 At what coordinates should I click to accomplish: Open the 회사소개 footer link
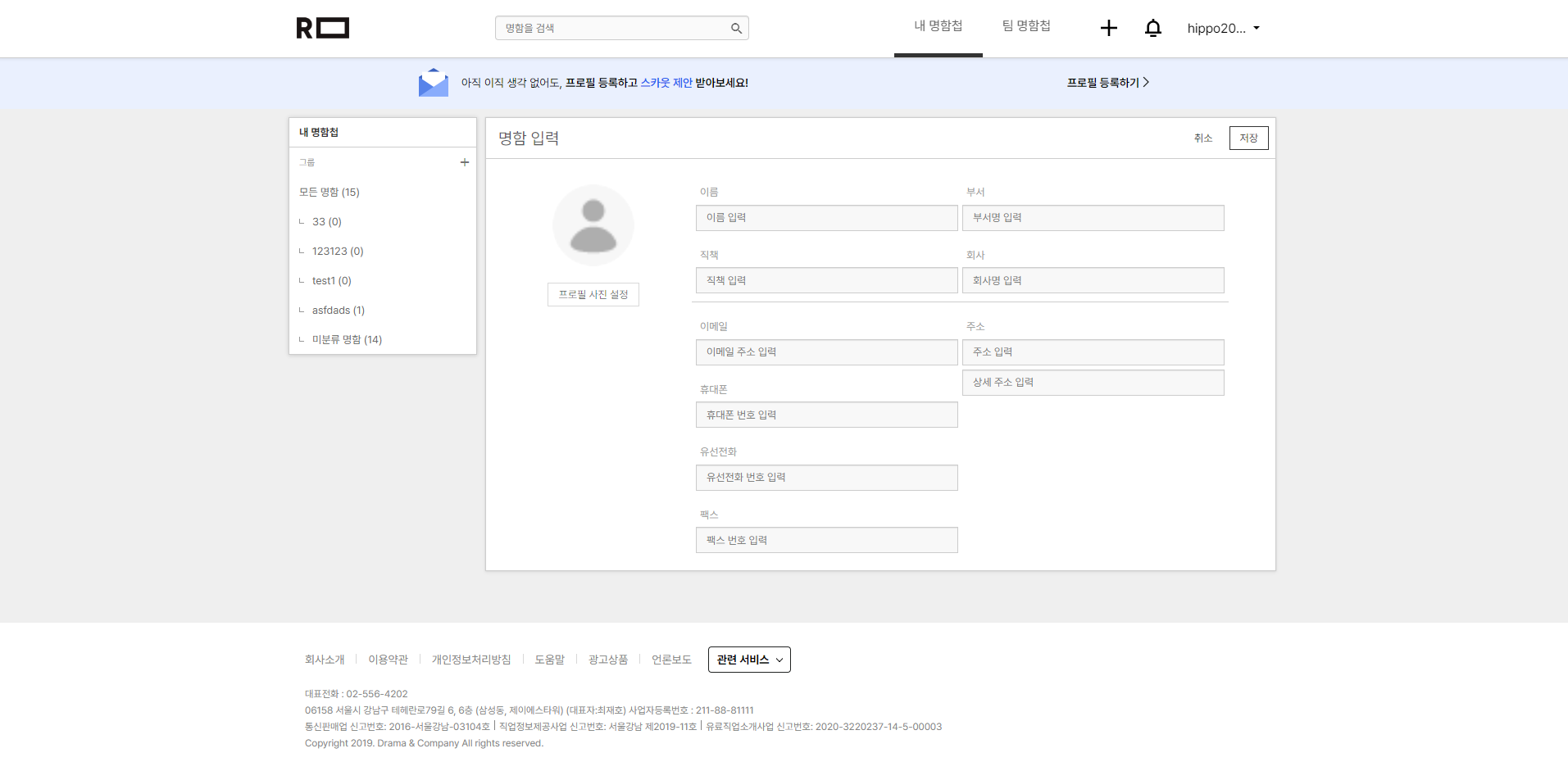pos(325,660)
